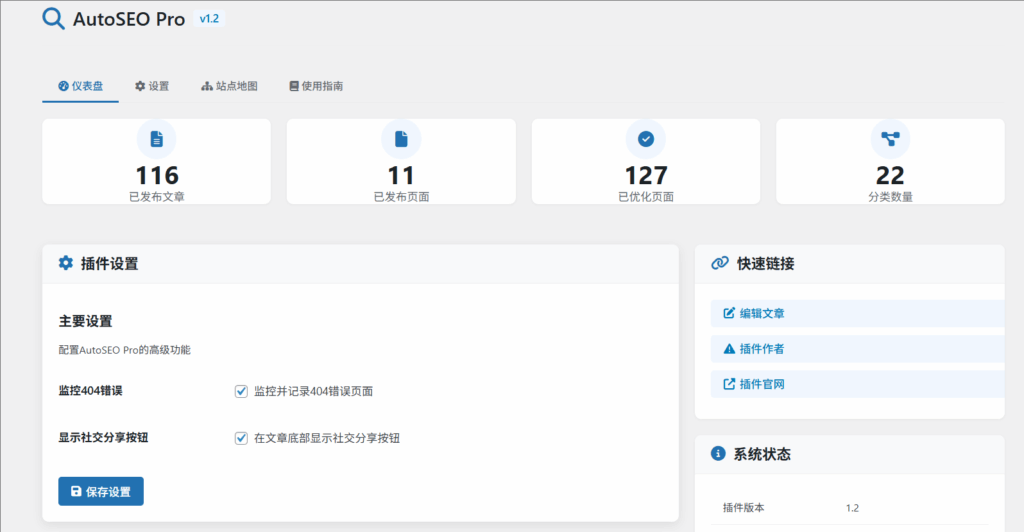Screen dimensions: 1024x532
Task: Go to the 使用指南 tab
Action: 316,86
